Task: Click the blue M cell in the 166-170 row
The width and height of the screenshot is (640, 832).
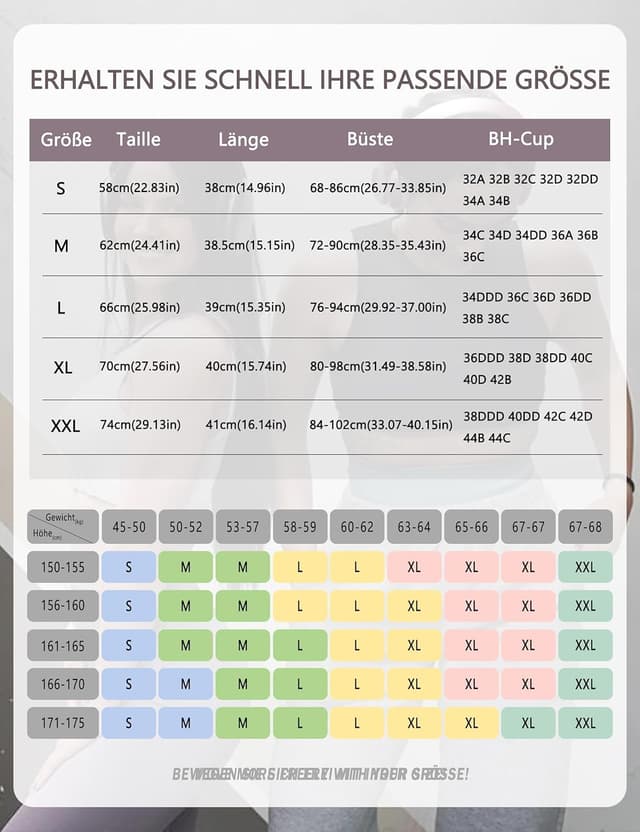Action: point(186,684)
